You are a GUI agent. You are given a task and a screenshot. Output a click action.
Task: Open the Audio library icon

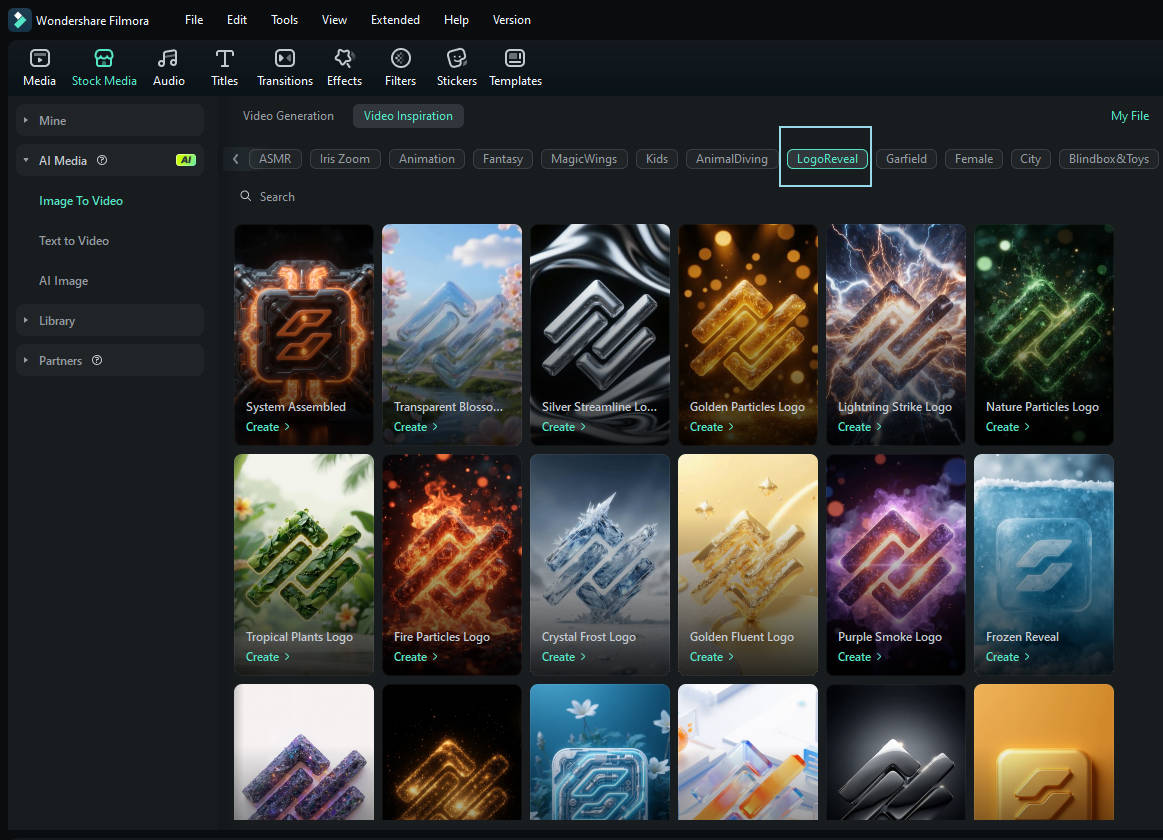168,59
